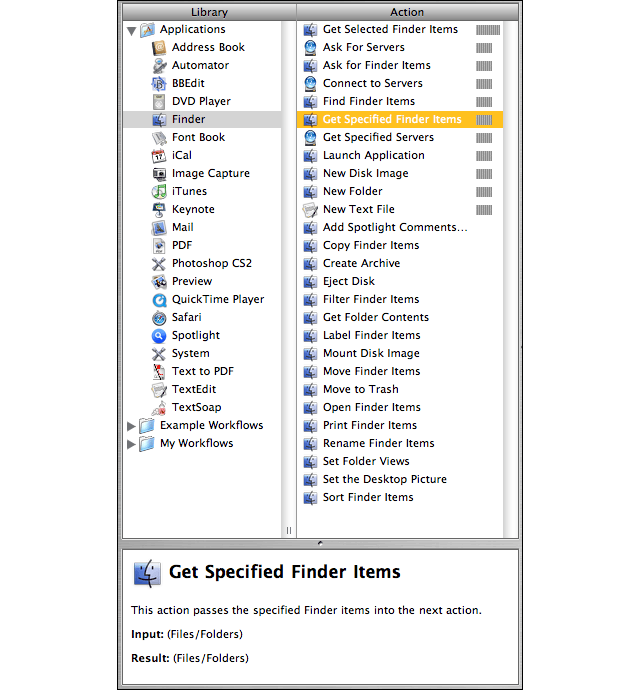Click the iCal calendar icon
The width and height of the screenshot is (640, 690).
(x=159, y=155)
